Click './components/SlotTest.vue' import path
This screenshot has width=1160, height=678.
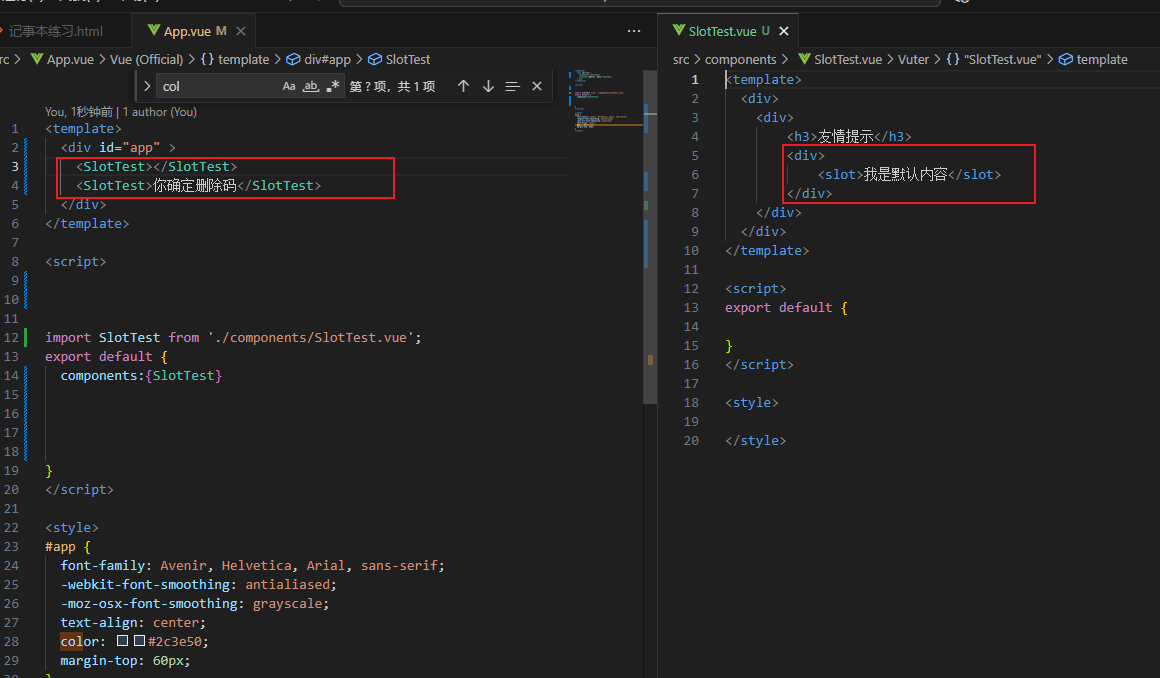click(x=311, y=338)
